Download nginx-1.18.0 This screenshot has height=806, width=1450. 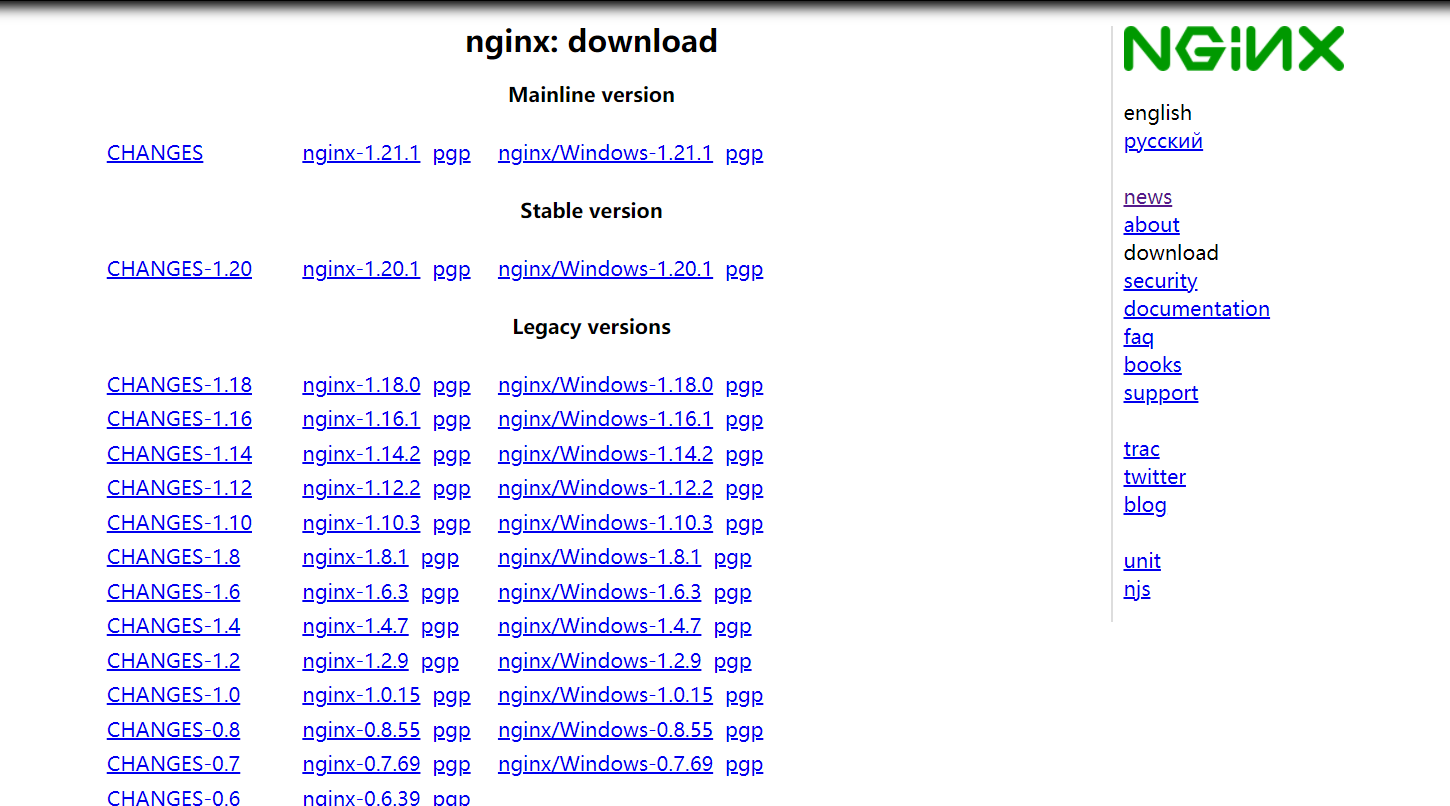tap(361, 385)
